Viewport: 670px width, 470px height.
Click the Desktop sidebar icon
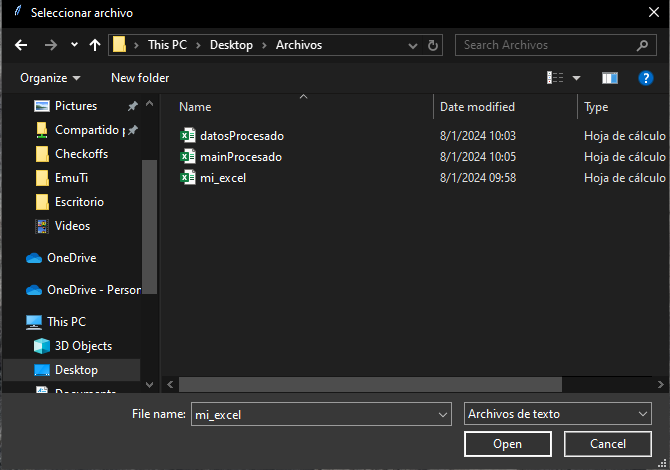(x=42, y=370)
